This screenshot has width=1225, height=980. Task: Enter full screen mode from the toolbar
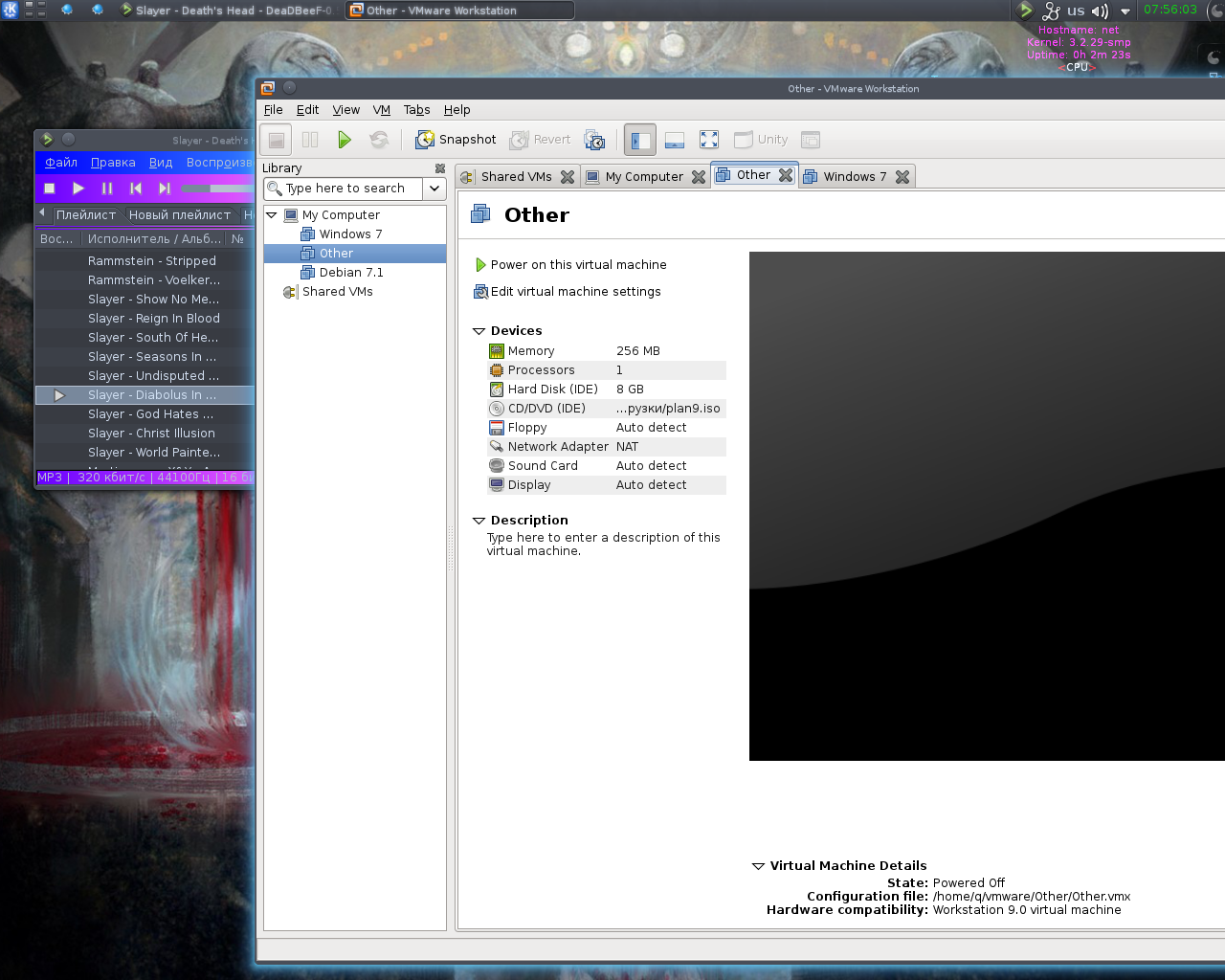[709, 140]
